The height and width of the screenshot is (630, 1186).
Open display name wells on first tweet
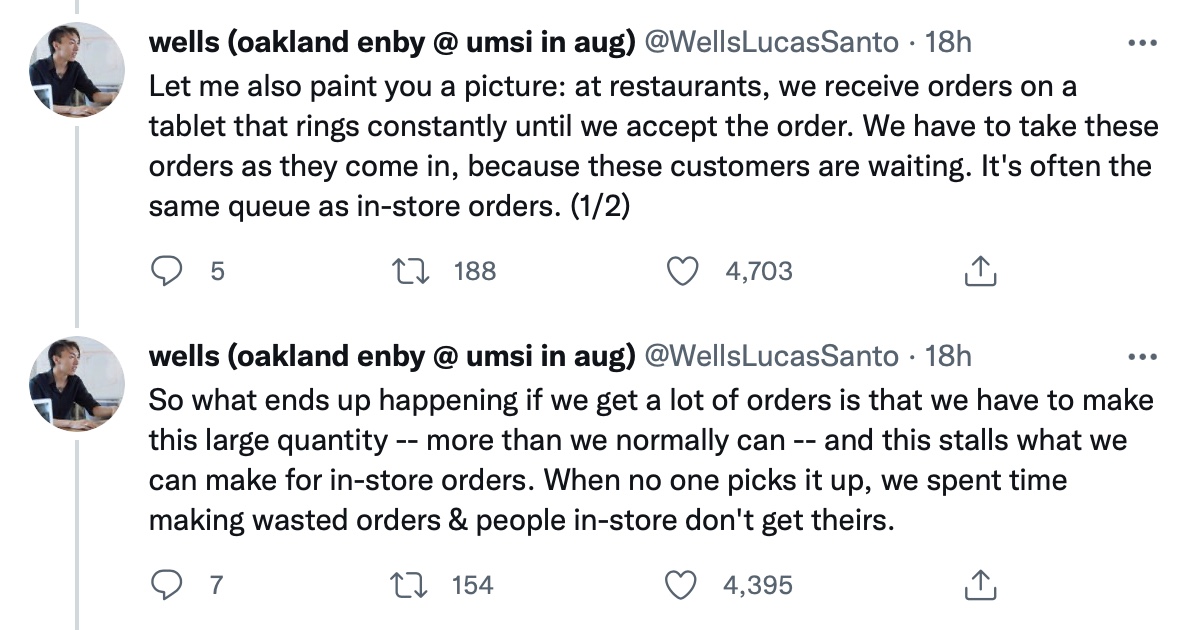pos(392,42)
